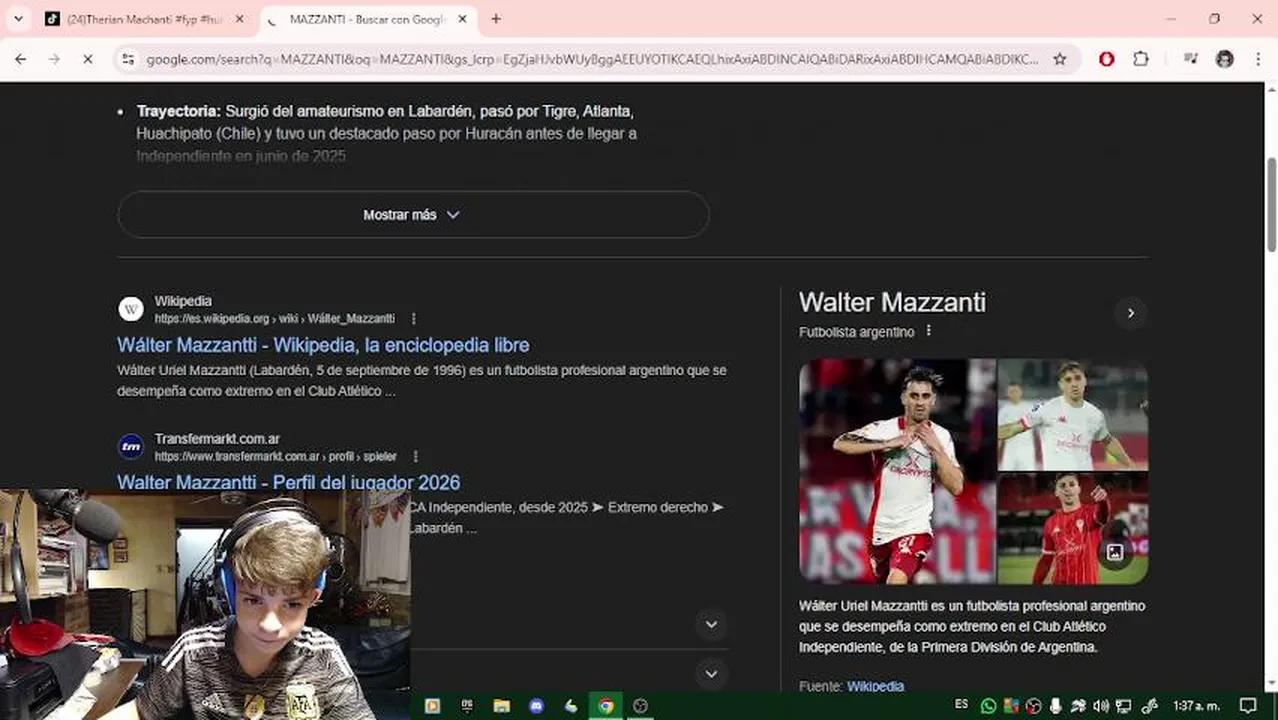
Task: Click the Transfermarkt site favicon
Action: pos(131,447)
